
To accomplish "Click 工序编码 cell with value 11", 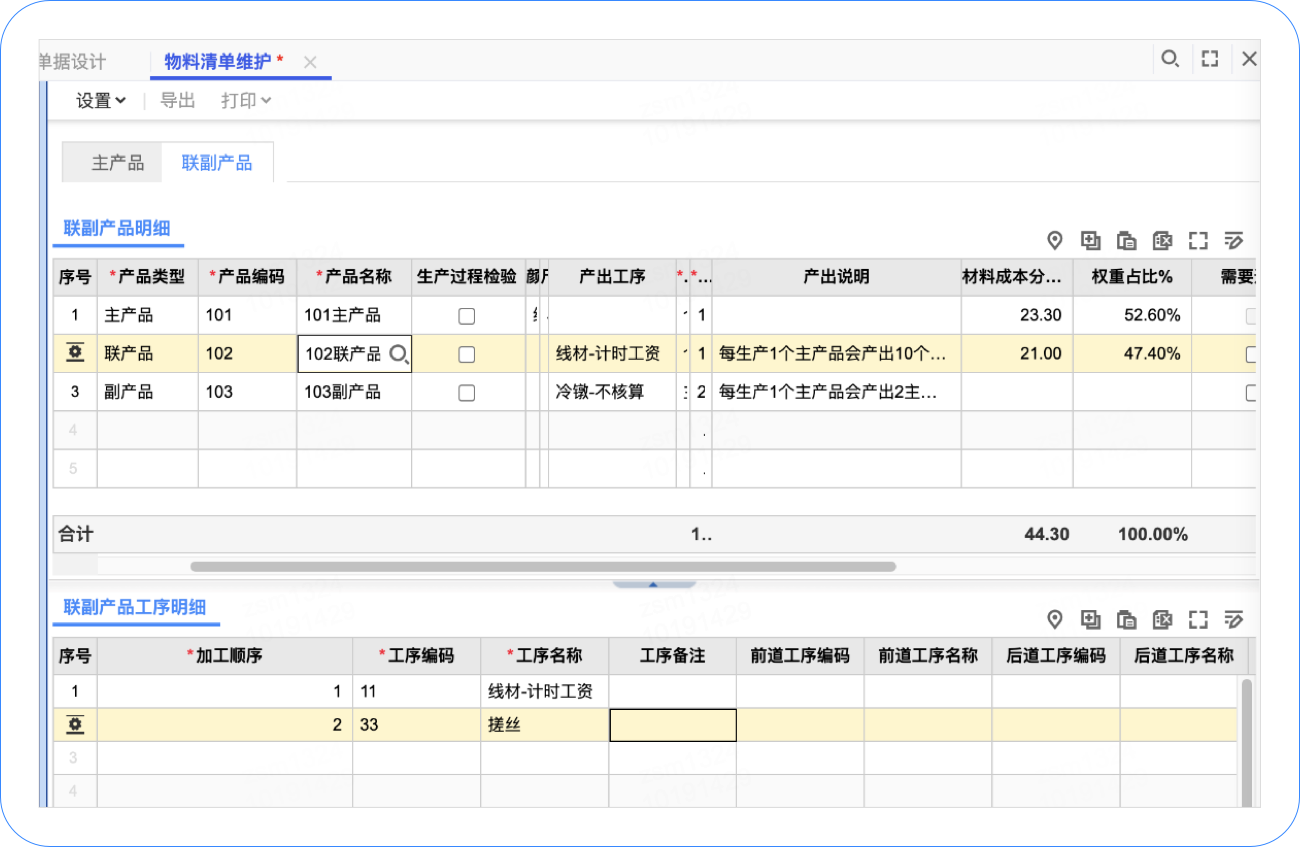I will (x=416, y=691).
